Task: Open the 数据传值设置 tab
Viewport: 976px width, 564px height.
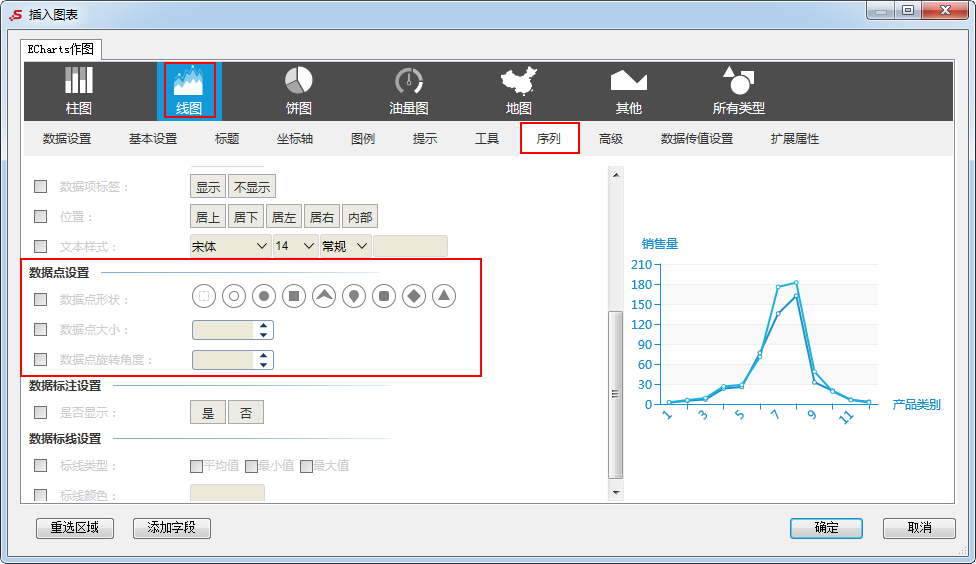Action: [x=697, y=139]
